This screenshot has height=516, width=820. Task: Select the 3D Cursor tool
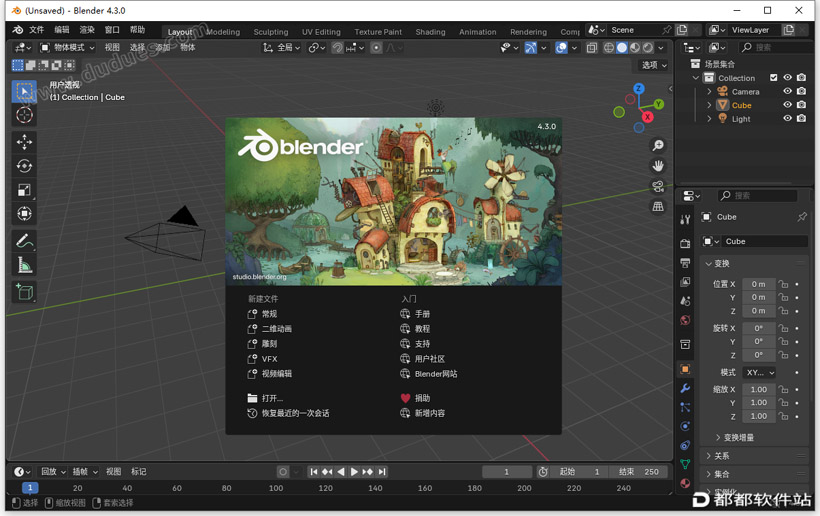point(24,115)
